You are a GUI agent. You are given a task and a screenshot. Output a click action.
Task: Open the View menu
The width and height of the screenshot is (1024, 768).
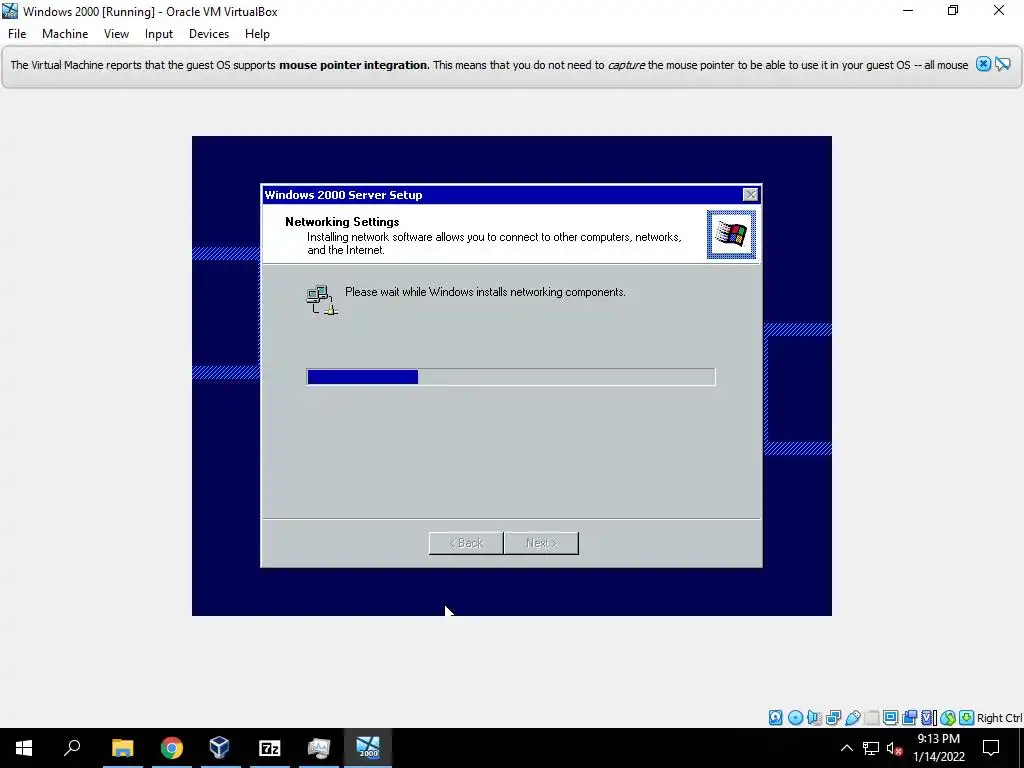point(116,34)
